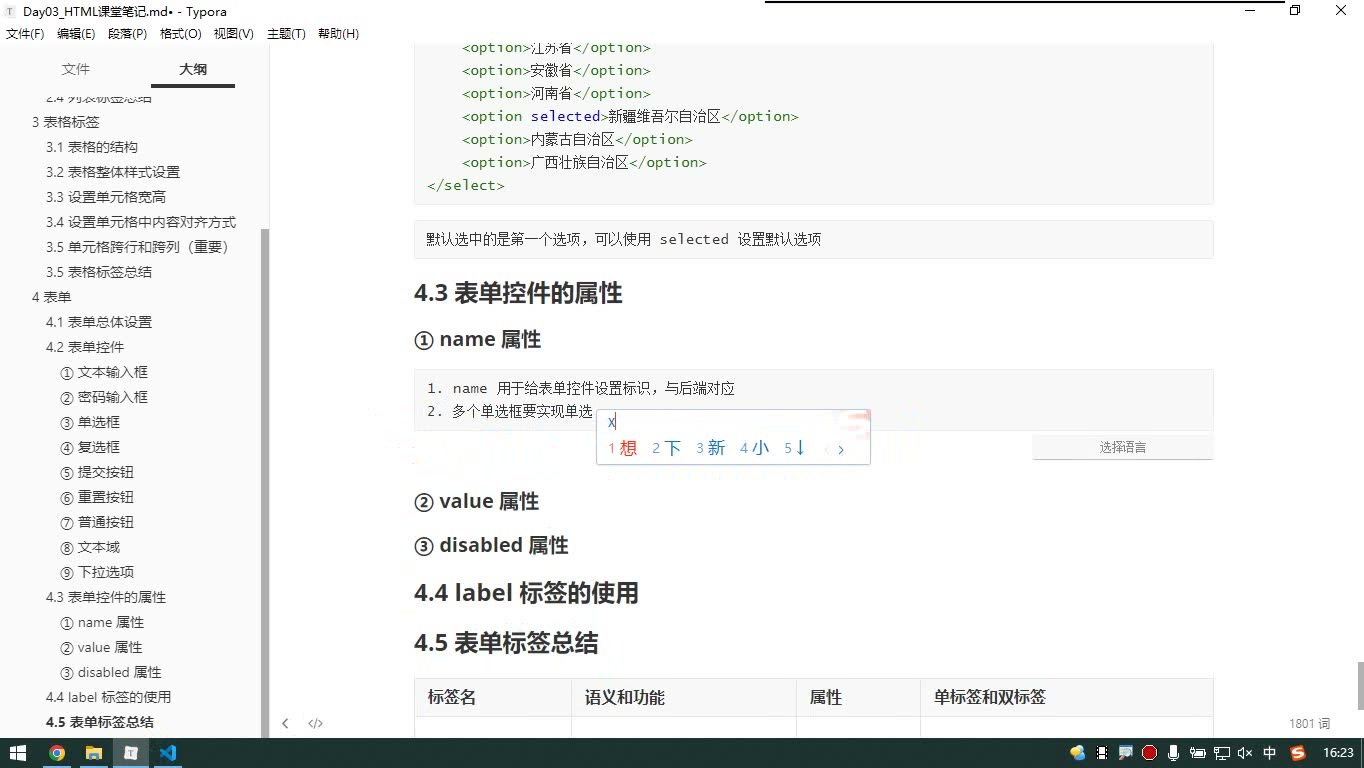The width and height of the screenshot is (1364, 768).
Task: Open the Windows Start menu
Action: click(x=18, y=753)
